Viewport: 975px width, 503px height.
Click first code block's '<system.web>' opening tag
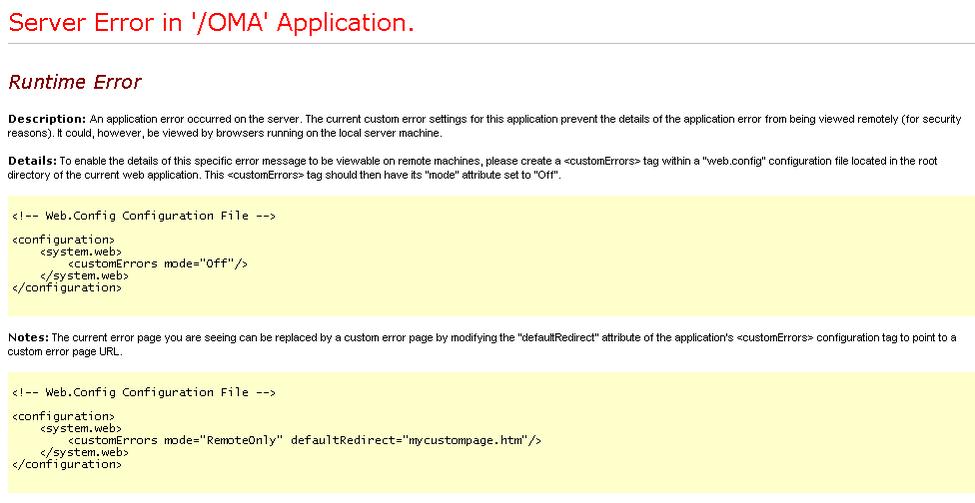pyautogui.click(x=81, y=252)
